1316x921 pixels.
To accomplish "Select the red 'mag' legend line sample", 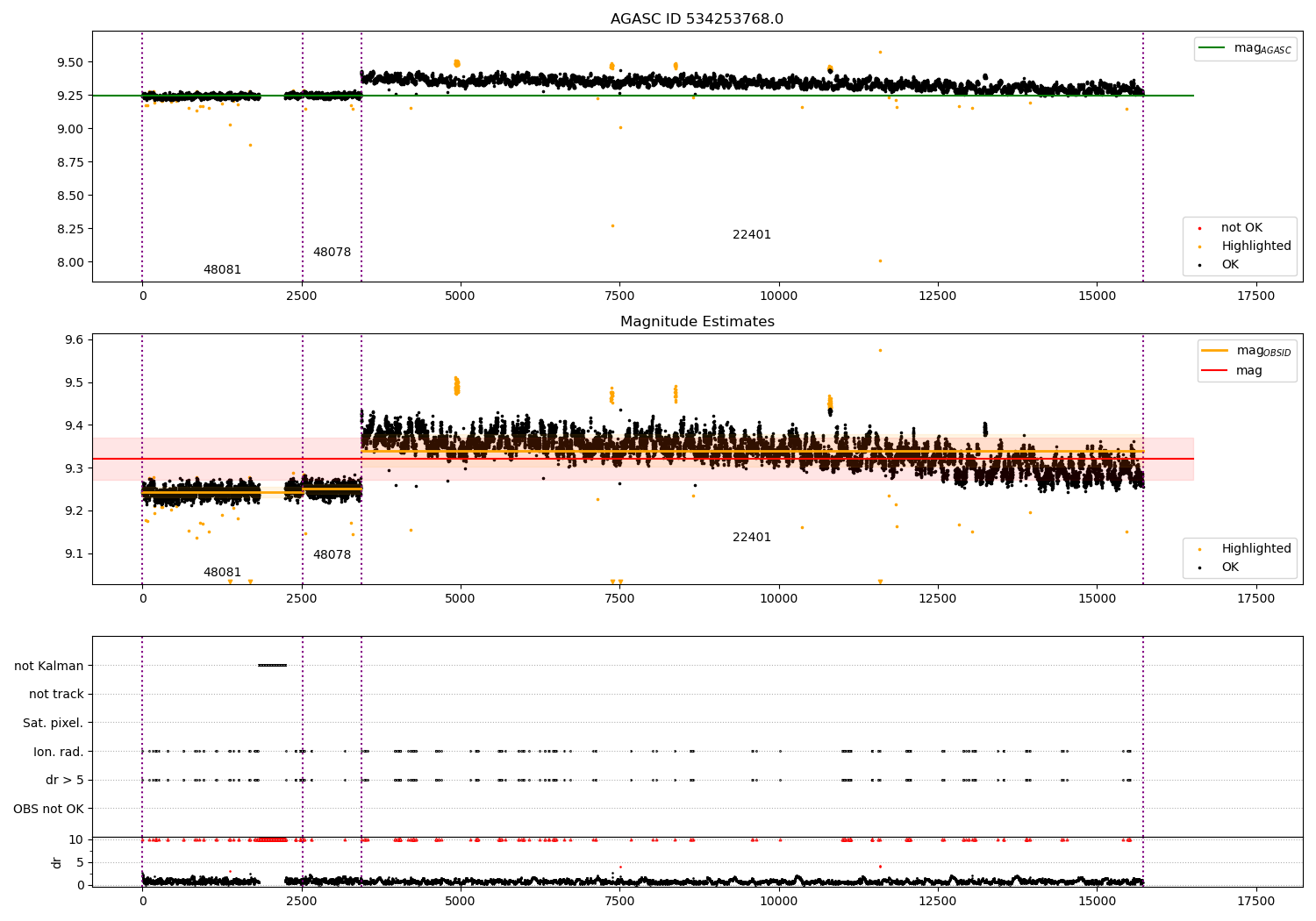I will click(1215, 371).
